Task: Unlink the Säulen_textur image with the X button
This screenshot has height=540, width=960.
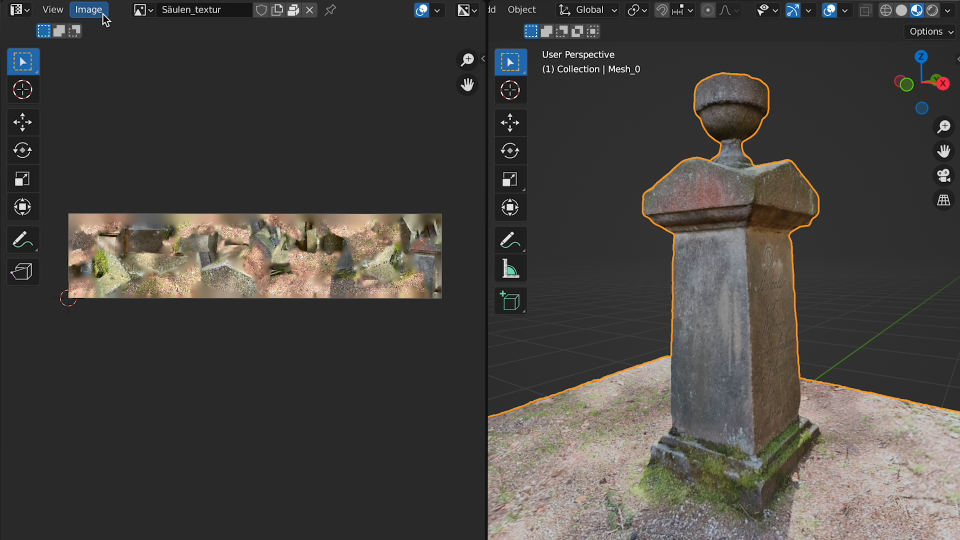Action: (309, 10)
